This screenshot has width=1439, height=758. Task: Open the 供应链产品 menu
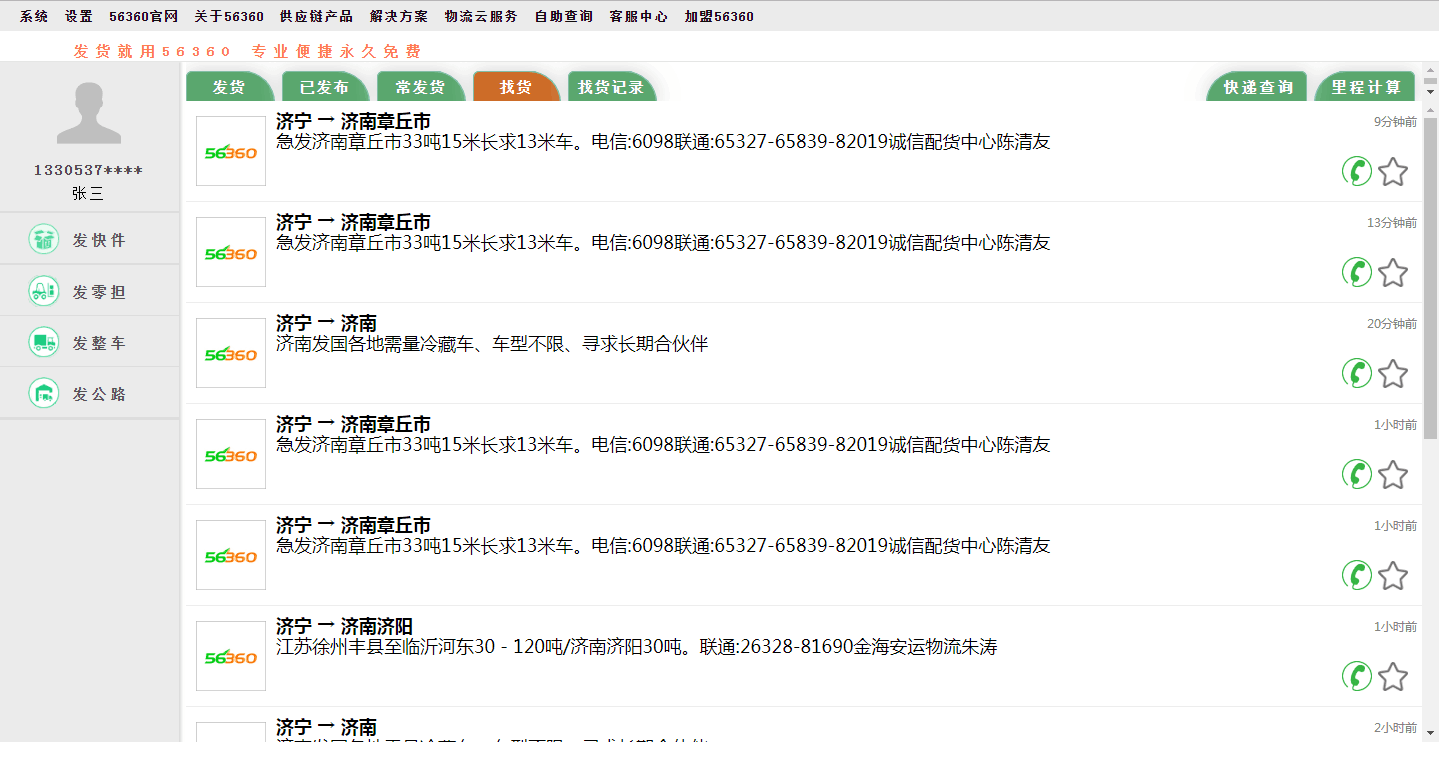point(316,16)
